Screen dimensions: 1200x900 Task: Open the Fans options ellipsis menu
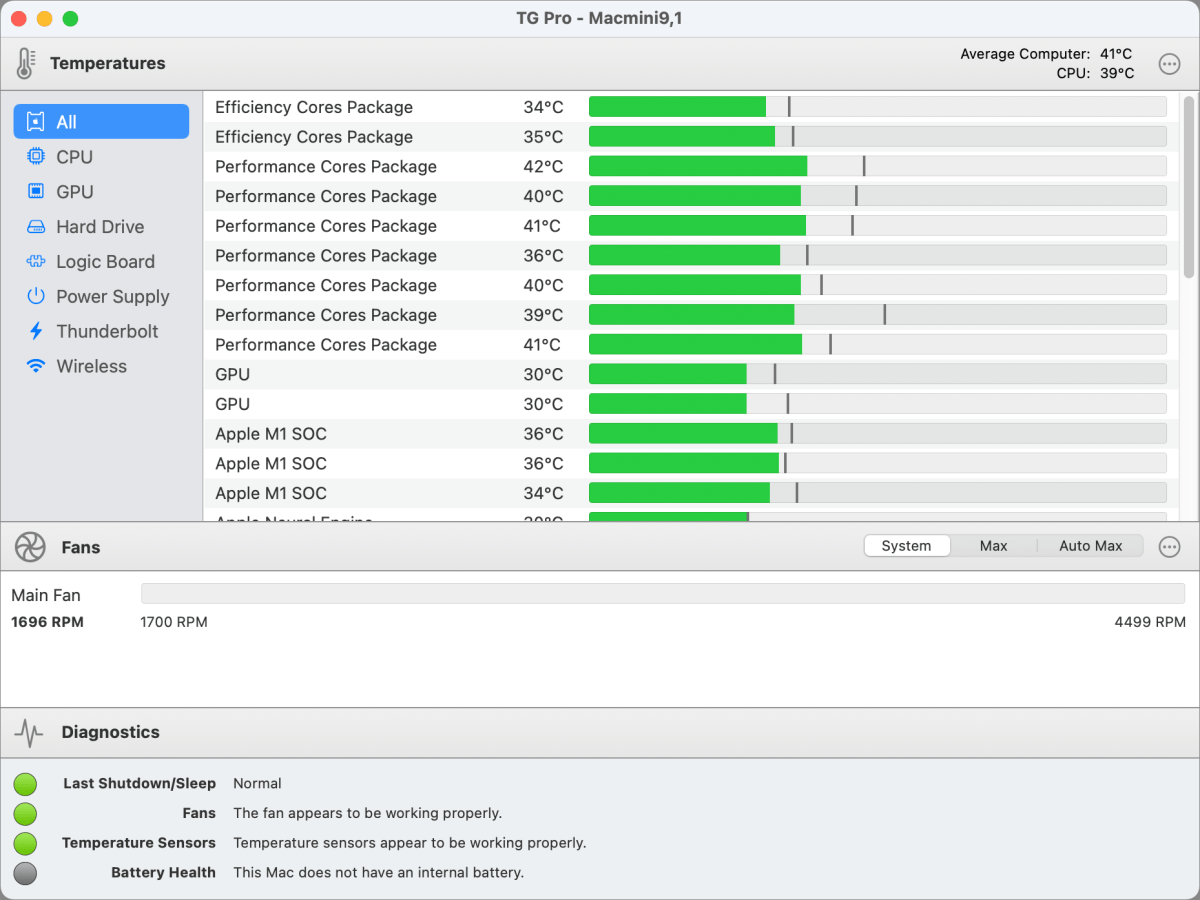click(1169, 547)
